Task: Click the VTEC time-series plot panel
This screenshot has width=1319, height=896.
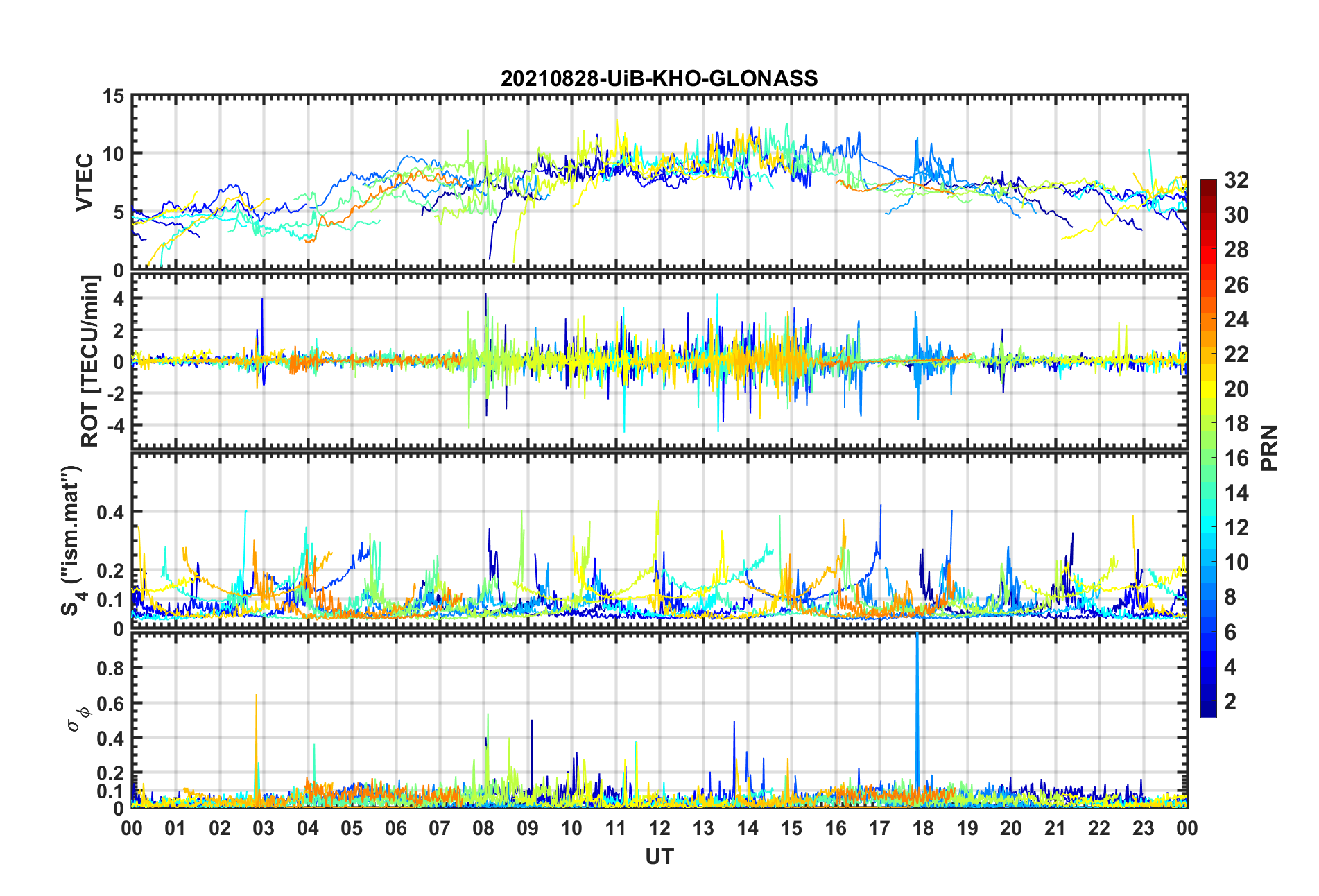Action: click(x=659, y=182)
